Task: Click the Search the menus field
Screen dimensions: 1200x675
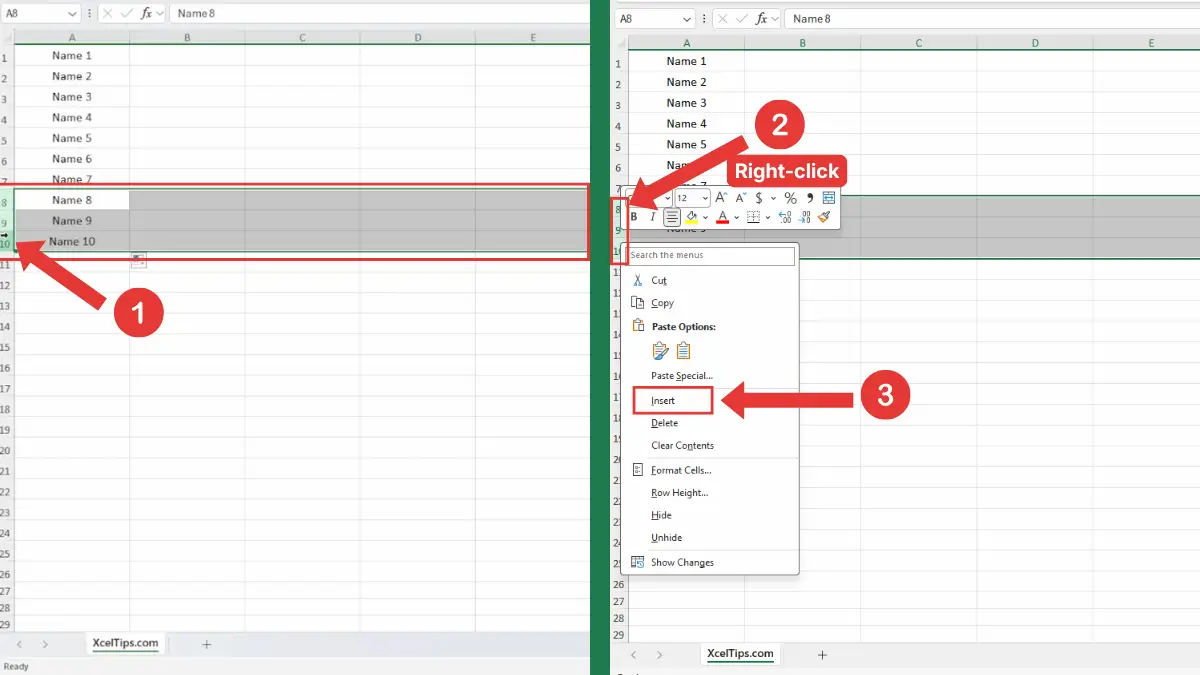Action: click(x=710, y=256)
